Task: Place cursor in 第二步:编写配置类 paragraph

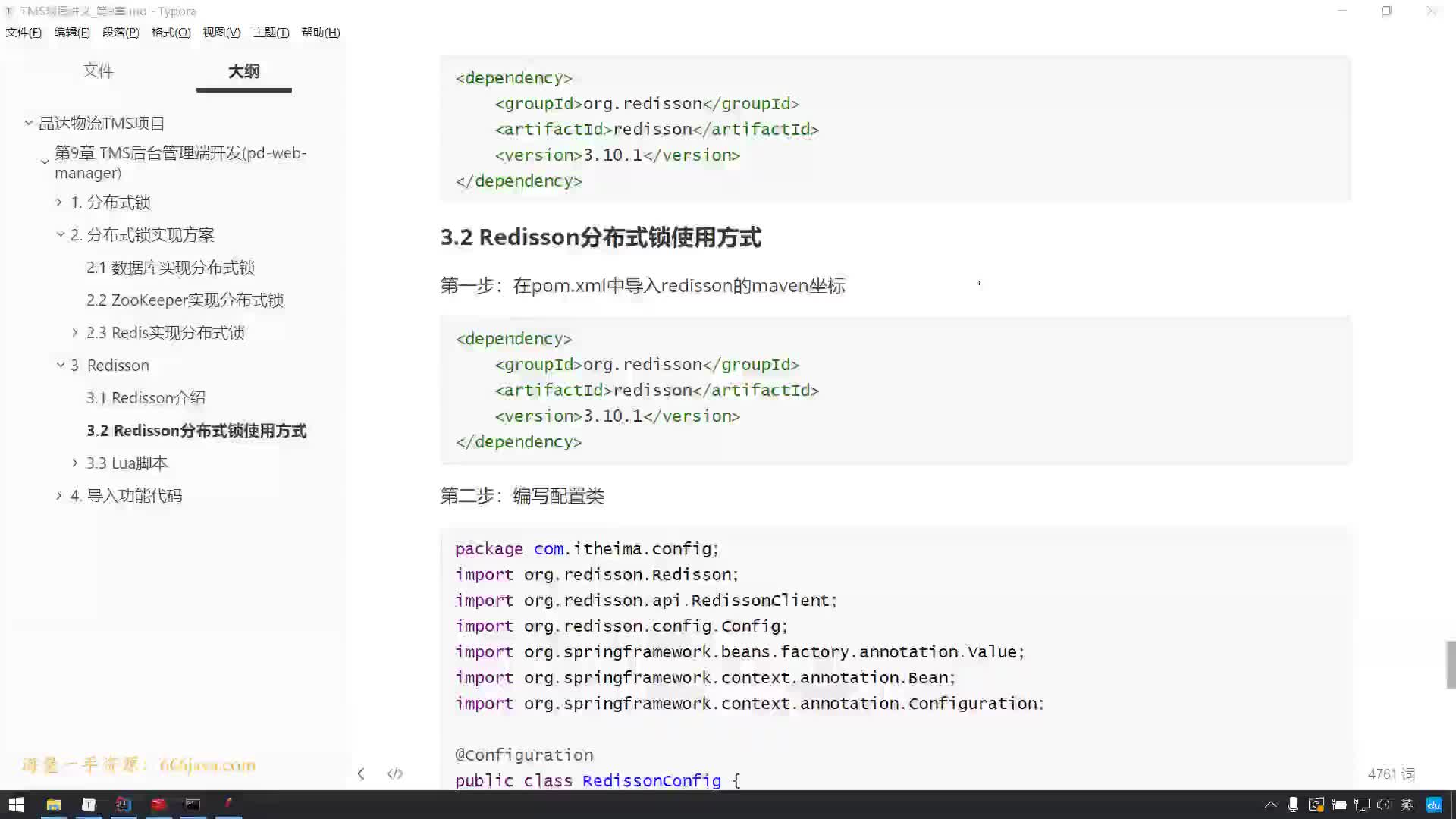Action: (x=522, y=495)
